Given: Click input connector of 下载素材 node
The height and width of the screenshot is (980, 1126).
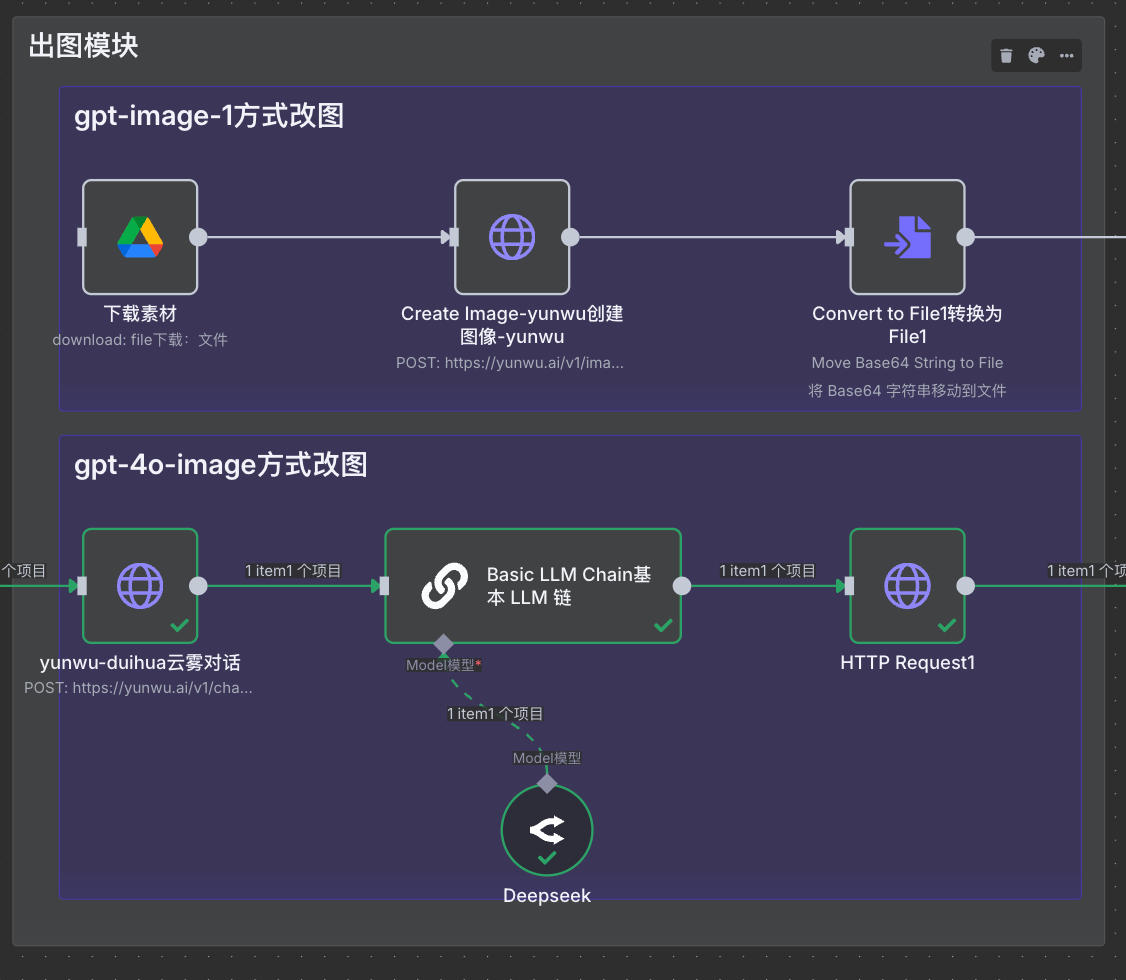Looking at the screenshot, I should (x=82, y=237).
